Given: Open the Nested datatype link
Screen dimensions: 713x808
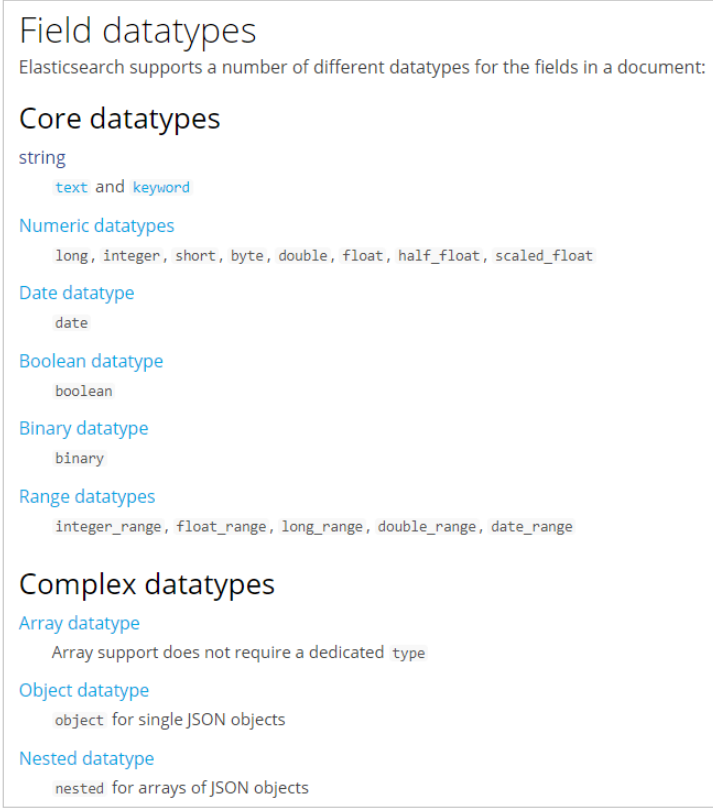Looking at the screenshot, I should [86, 758].
